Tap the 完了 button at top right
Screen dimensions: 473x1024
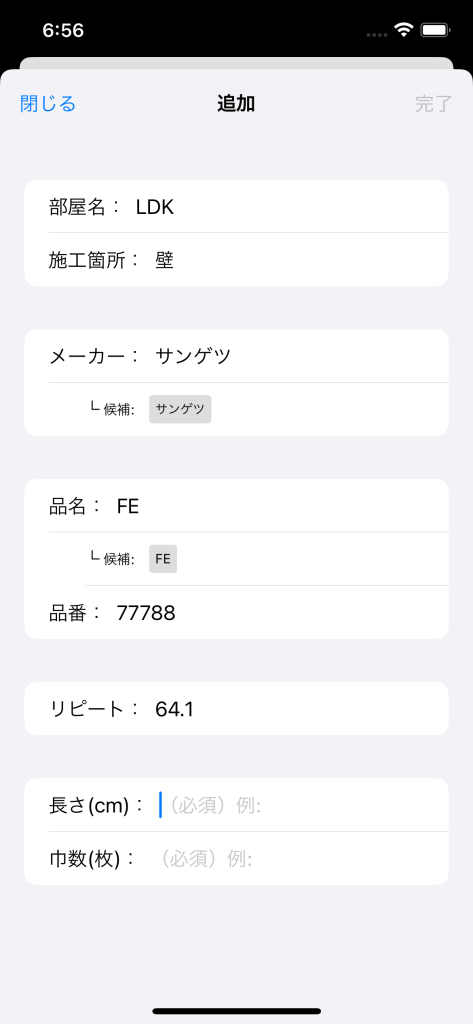(434, 104)
